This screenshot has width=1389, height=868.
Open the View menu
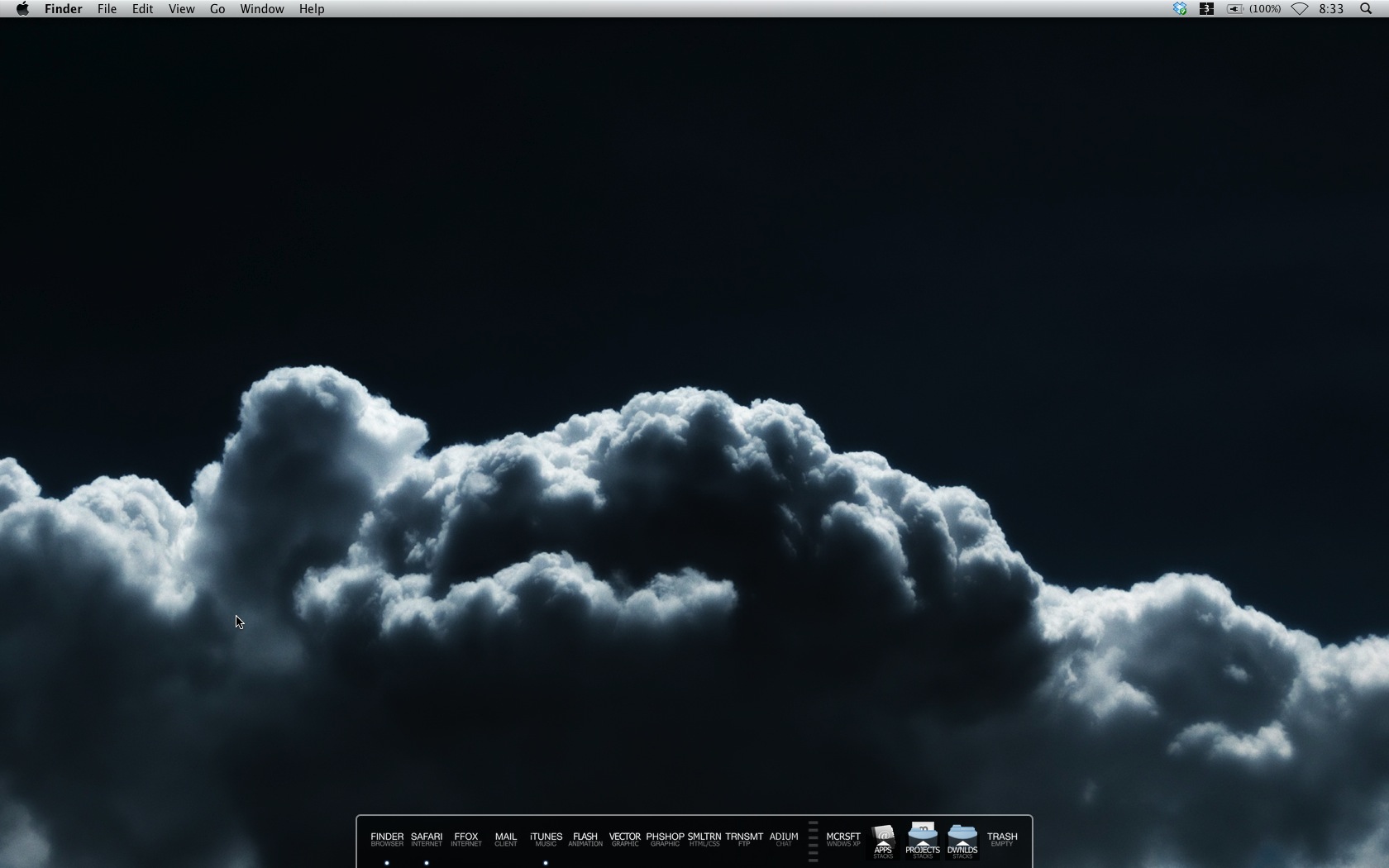(x=181, y=9)
